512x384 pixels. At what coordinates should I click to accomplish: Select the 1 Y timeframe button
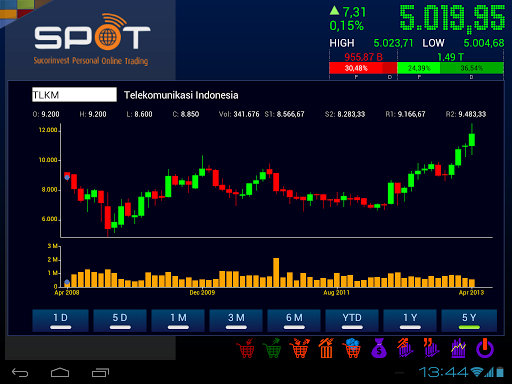[x=410, y=320]
